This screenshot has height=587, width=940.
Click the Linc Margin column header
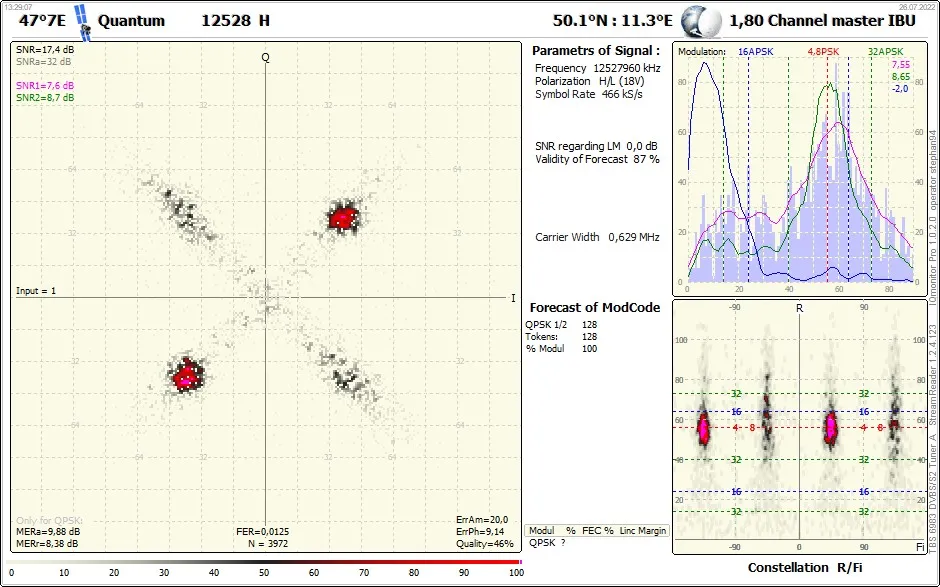coord(643,531)
